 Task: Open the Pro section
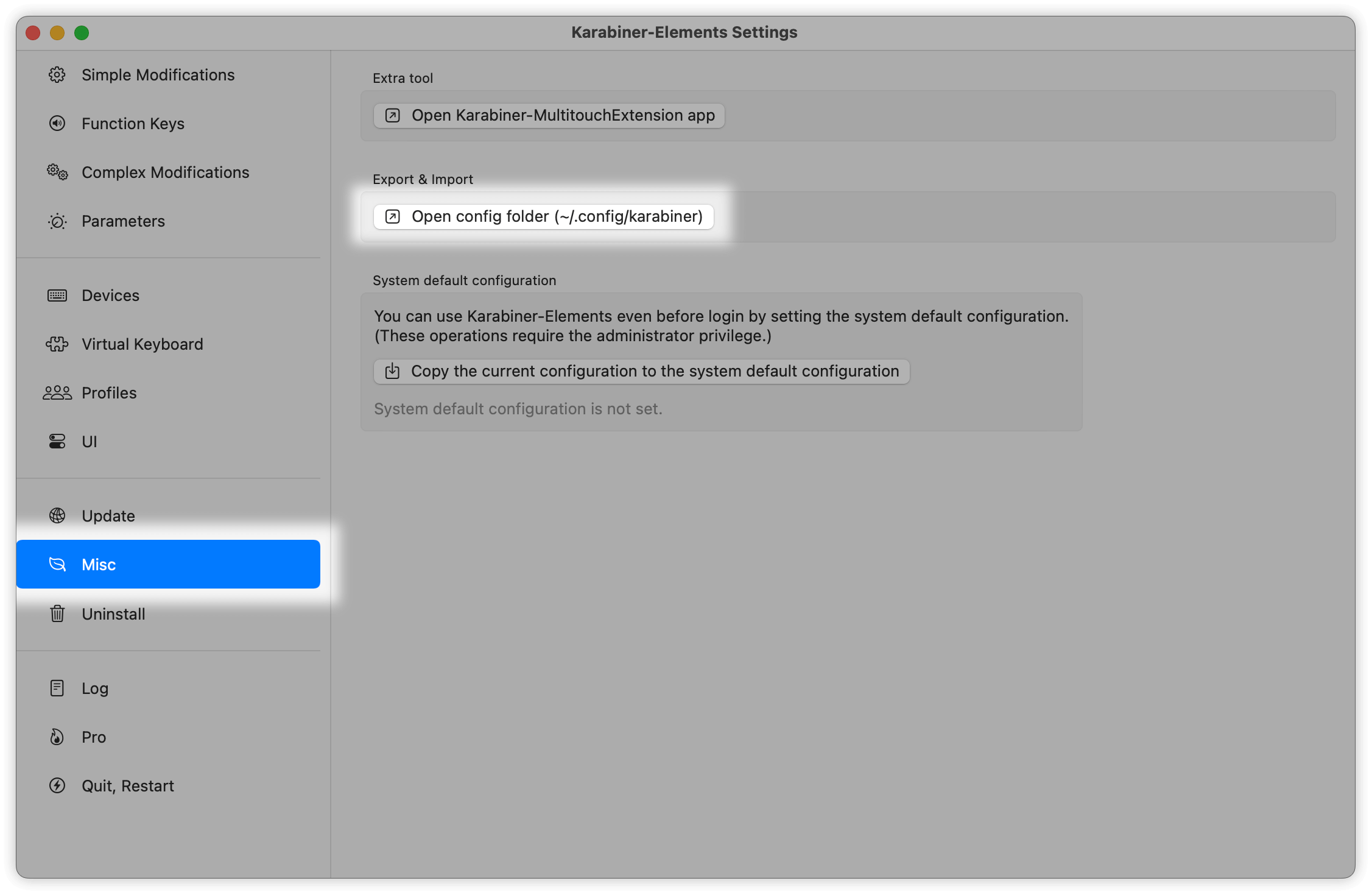169,737
